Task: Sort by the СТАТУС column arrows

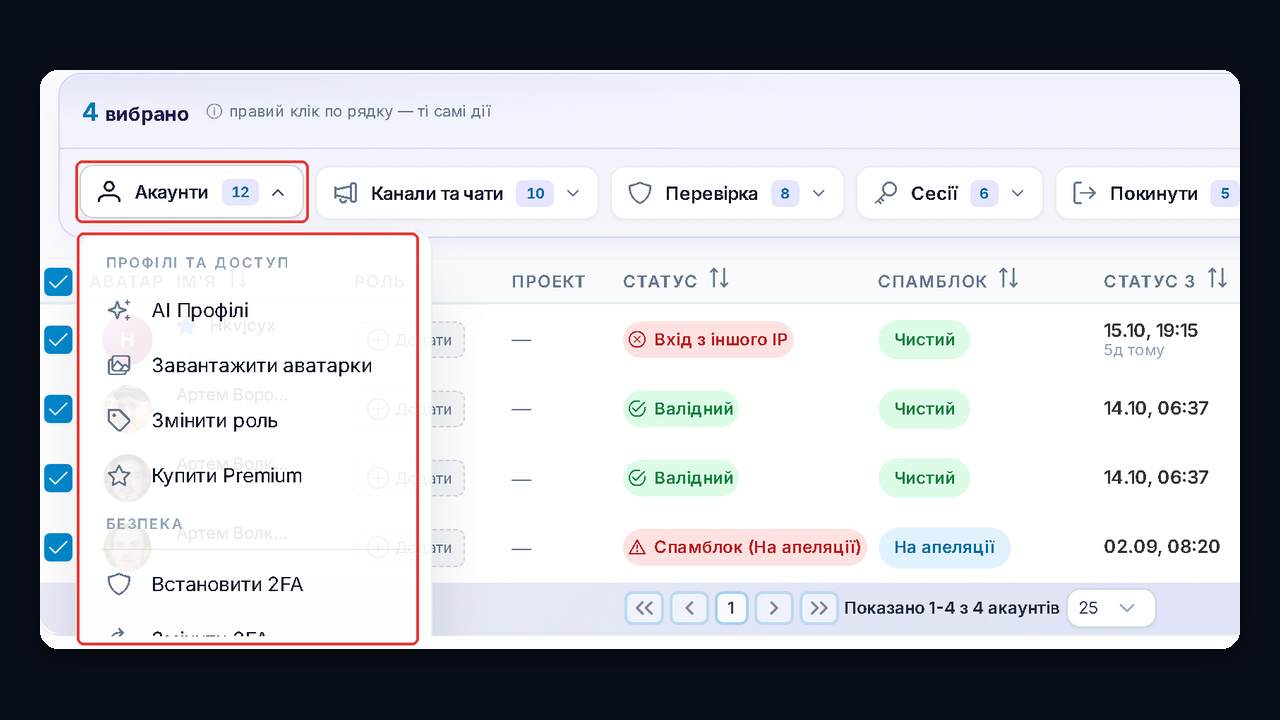Action: [x=719, y=279]
